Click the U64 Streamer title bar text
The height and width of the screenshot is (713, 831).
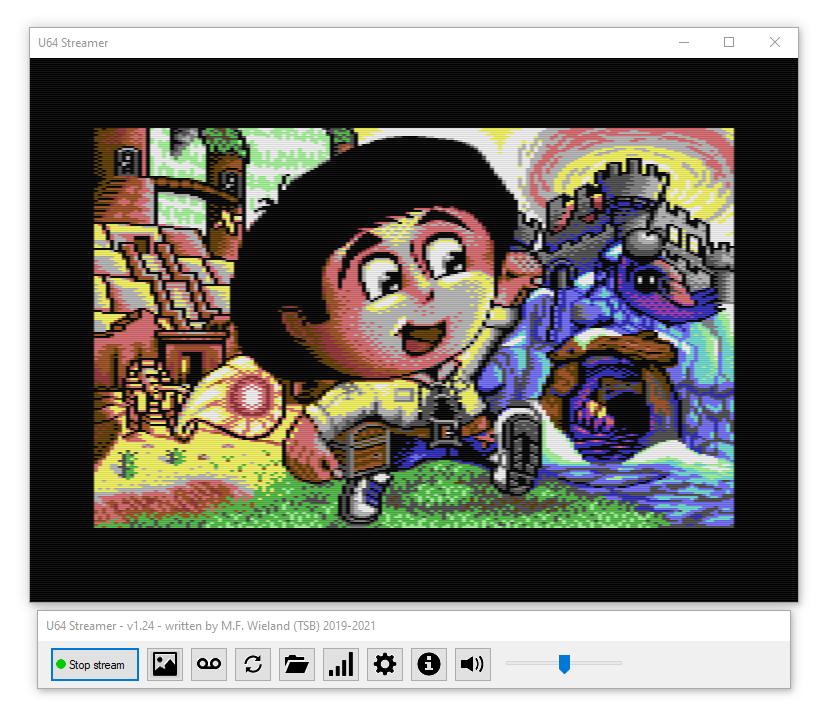click(x=73, y=43)
